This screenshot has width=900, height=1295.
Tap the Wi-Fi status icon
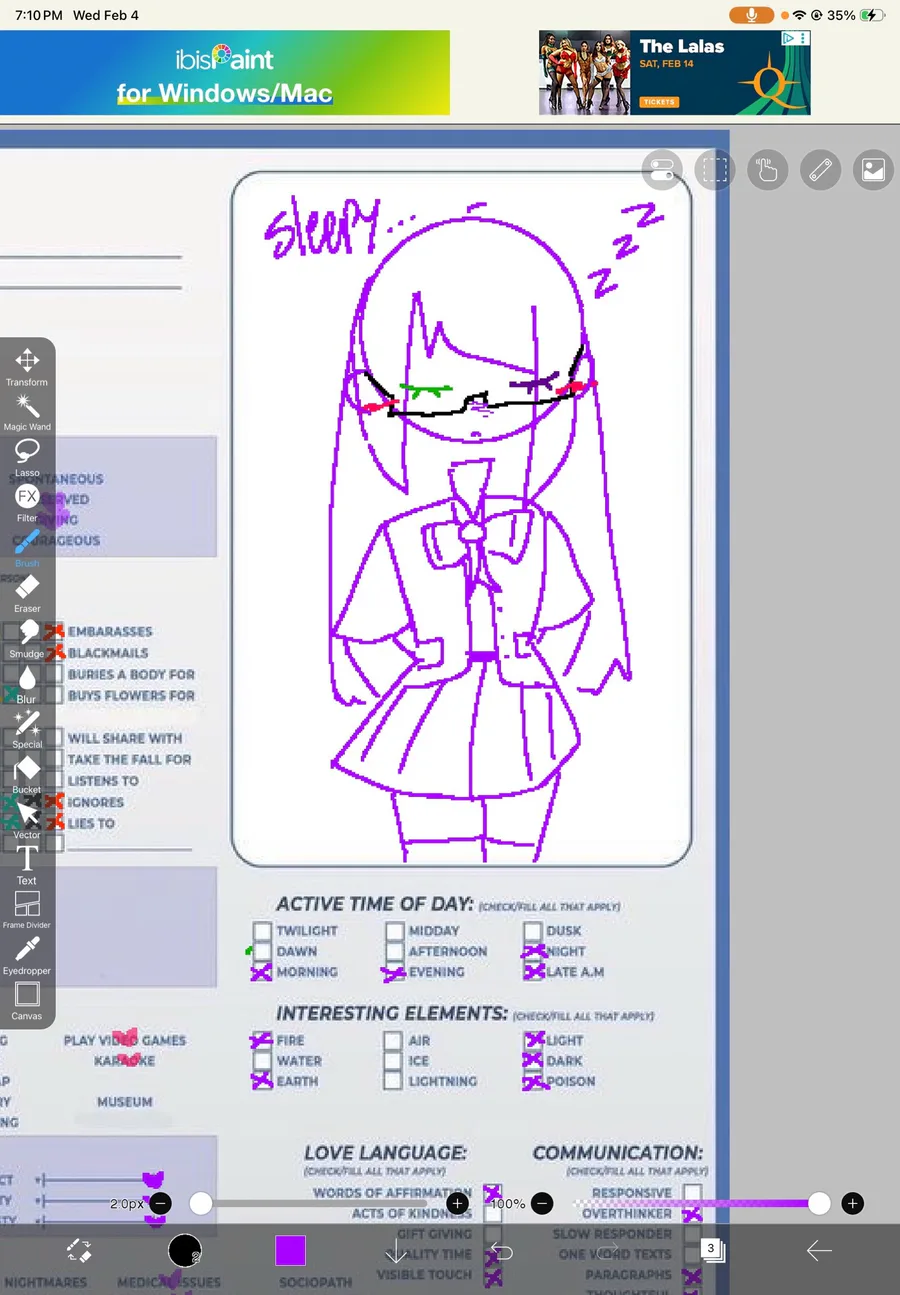(x=800, y=15)
